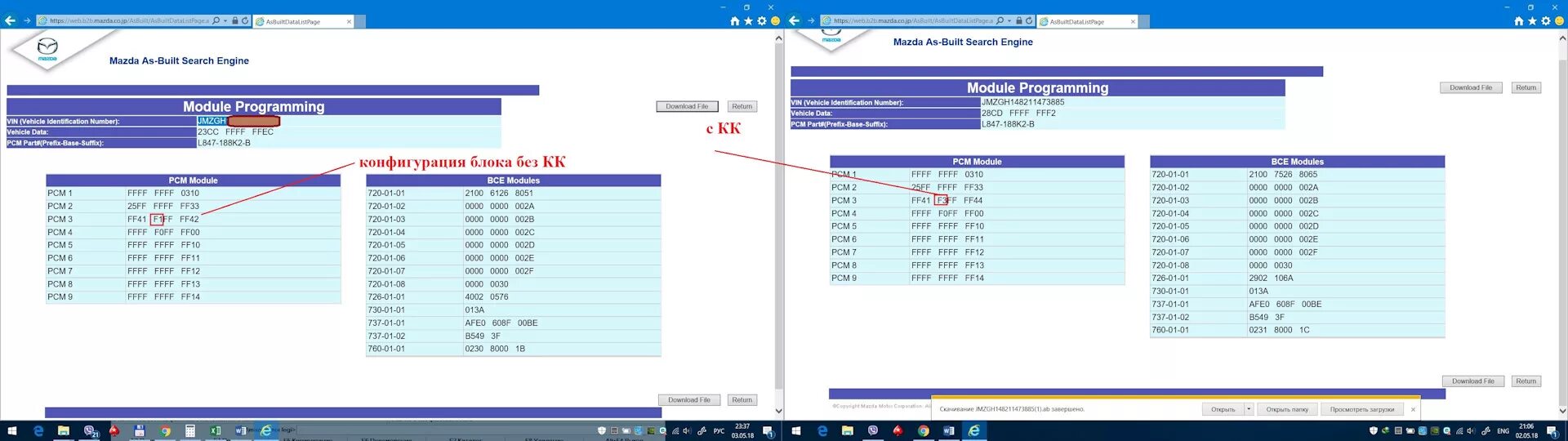Click 726-01-01 row label in left window

386,297
